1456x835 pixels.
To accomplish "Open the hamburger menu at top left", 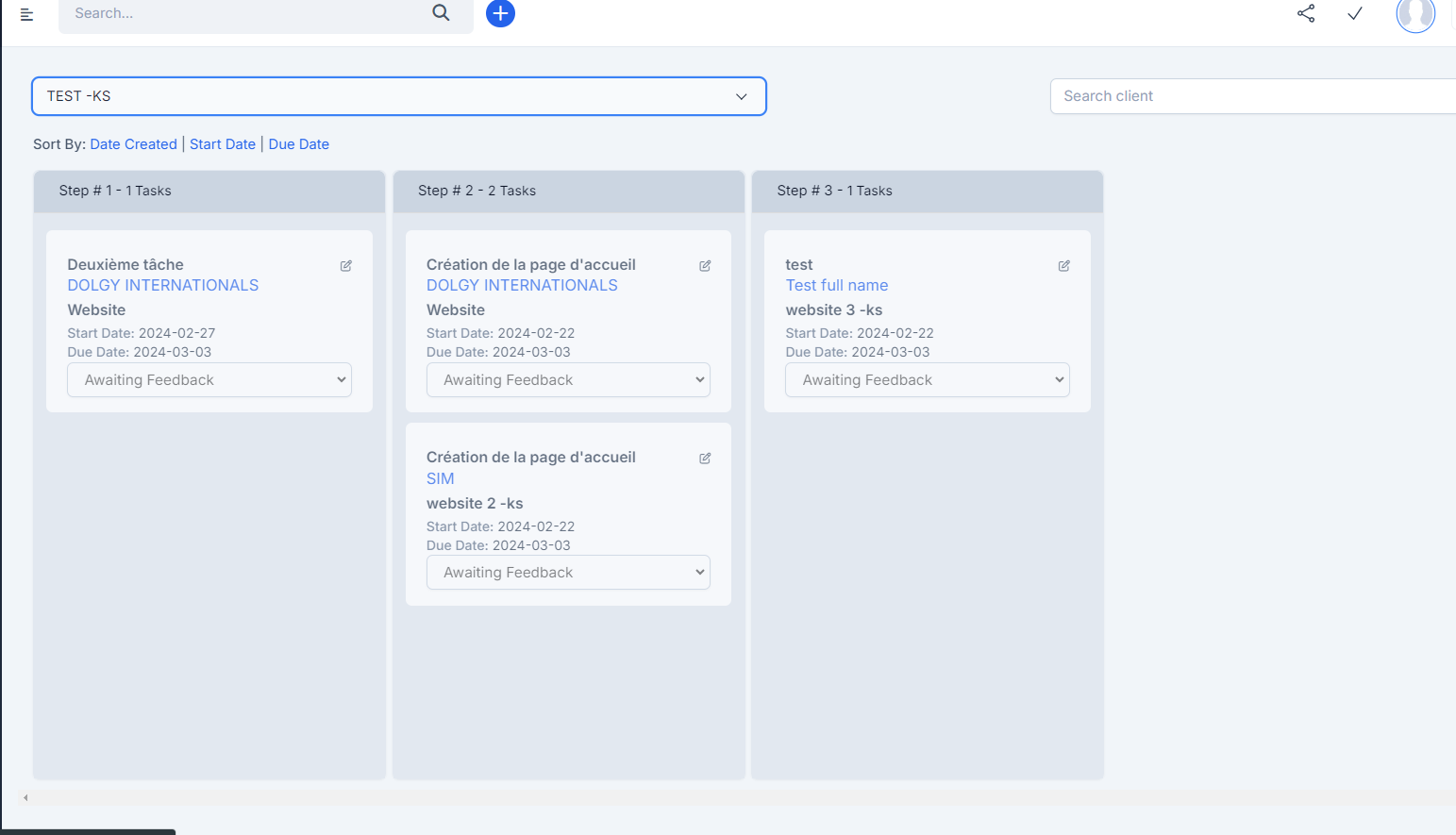I will 26,13.
